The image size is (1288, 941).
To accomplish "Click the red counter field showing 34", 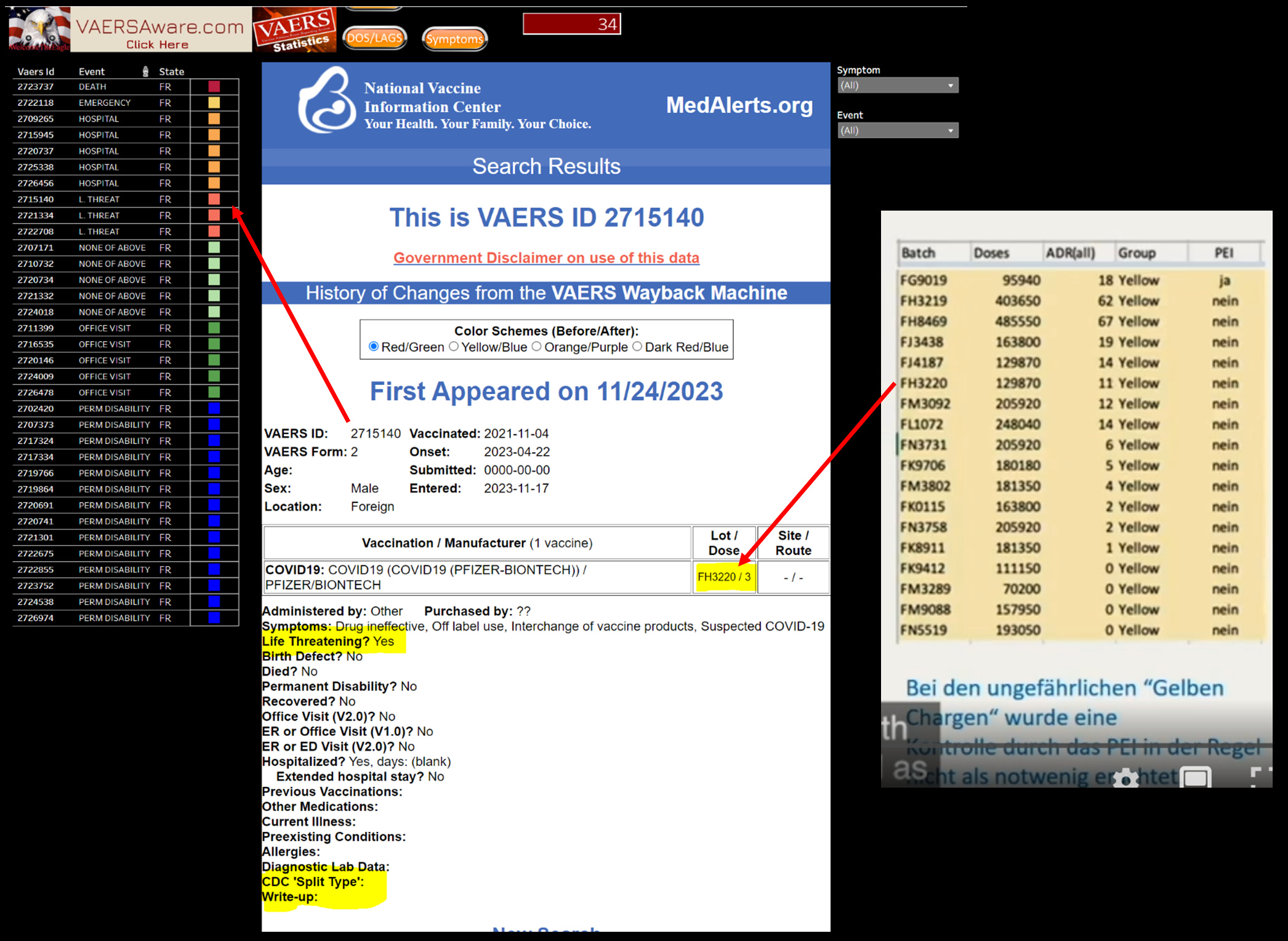I will [x=572, y=24].
